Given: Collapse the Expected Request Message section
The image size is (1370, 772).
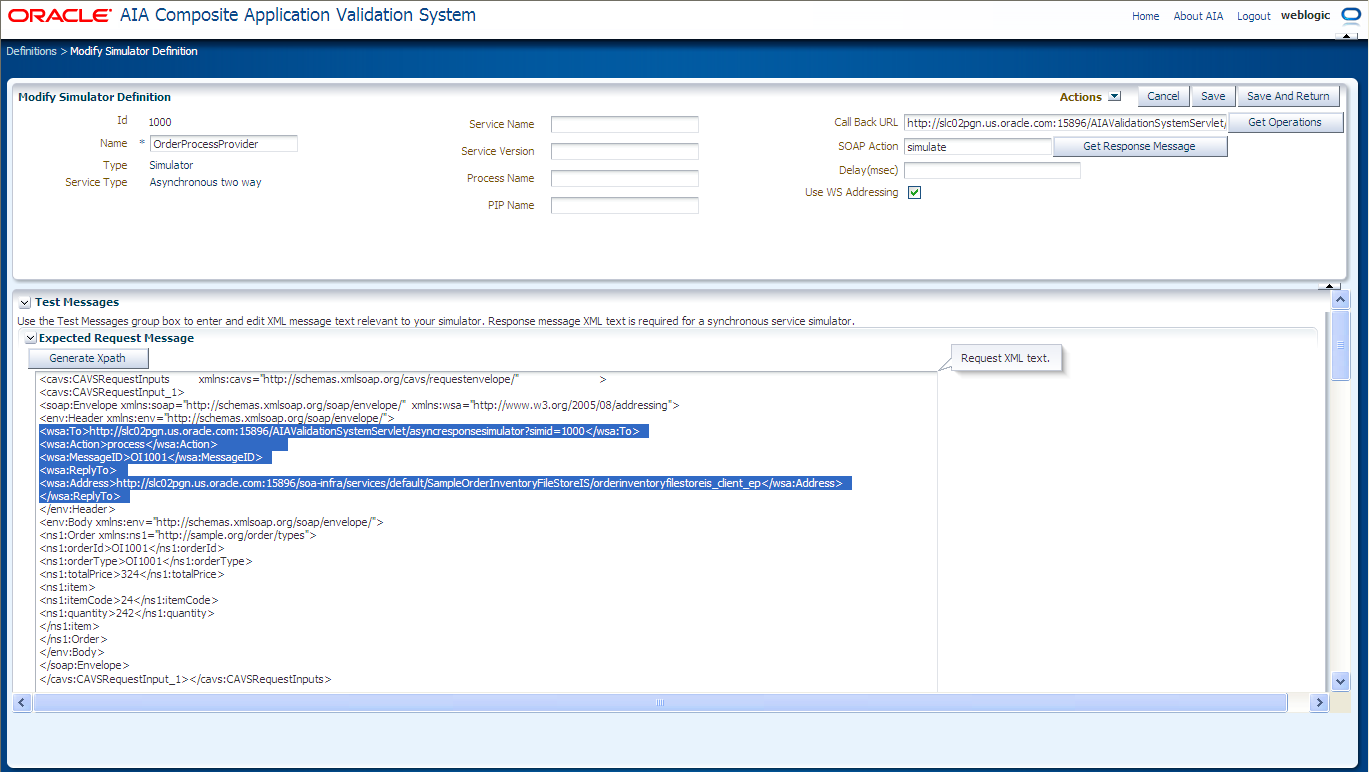Looking at the screenshot, I should [30, 338].
